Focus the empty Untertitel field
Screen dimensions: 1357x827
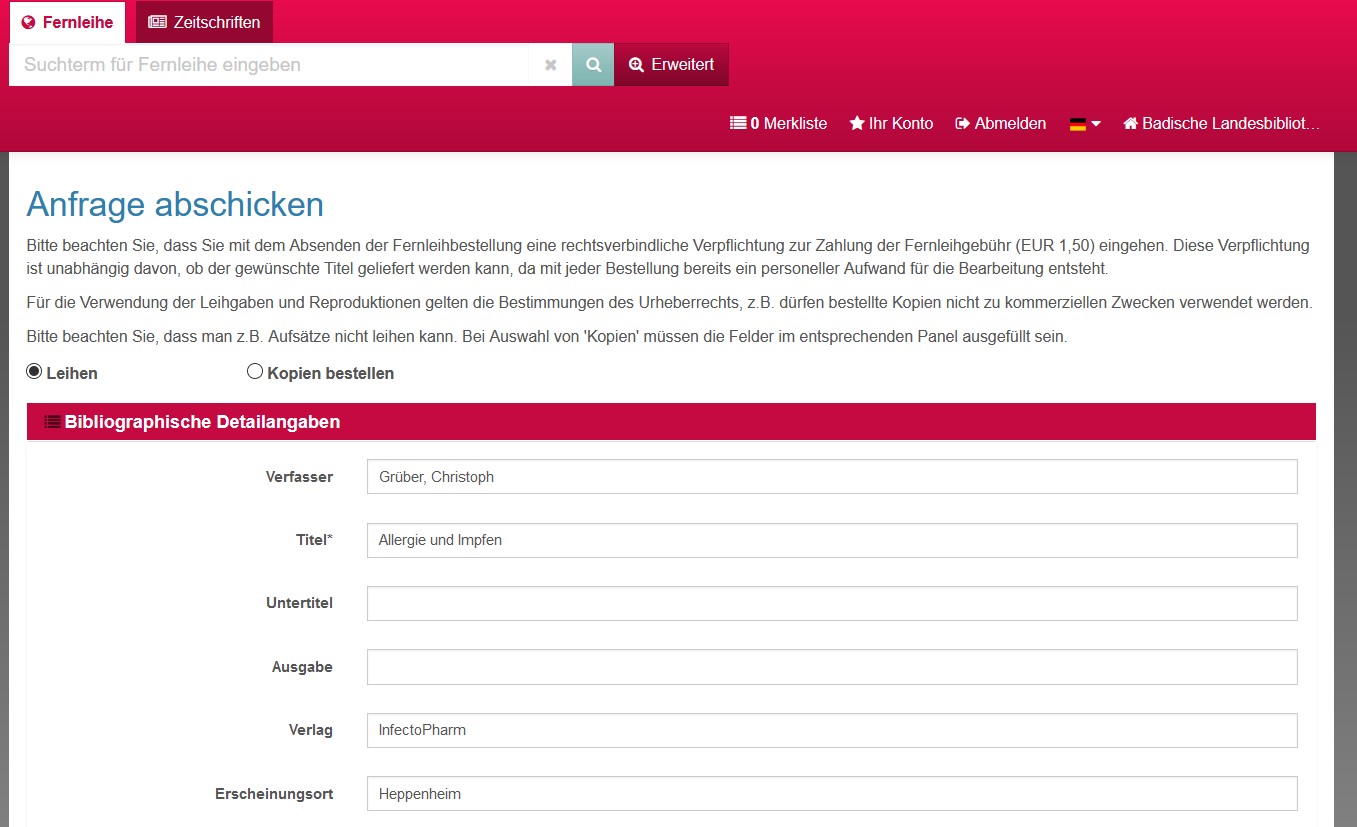point(832,603)
